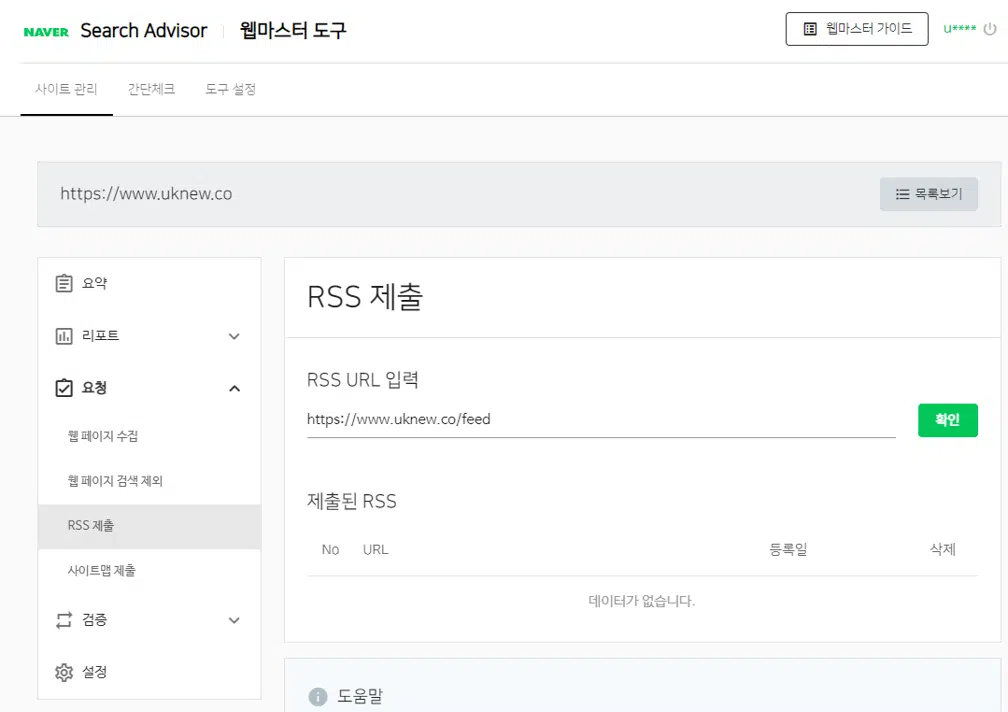
Task: Expand the 검증 section chevron
Action: coord(234,620)
